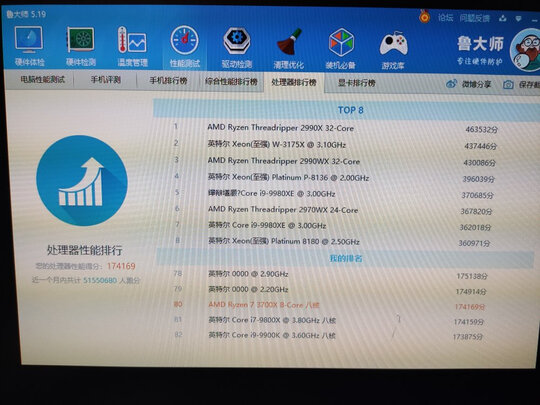Switch to the 手机评测 tab
Viewport: 540px width, 405px height.
(105, 80)
